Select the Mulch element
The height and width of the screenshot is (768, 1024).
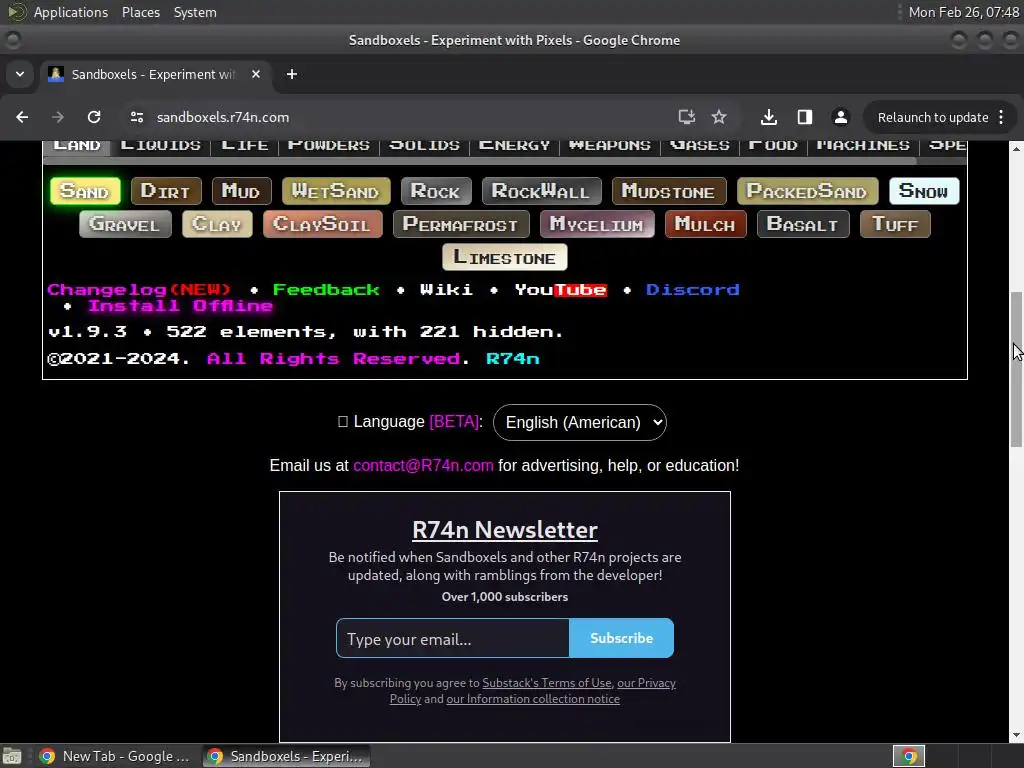(x=705, y=224)
